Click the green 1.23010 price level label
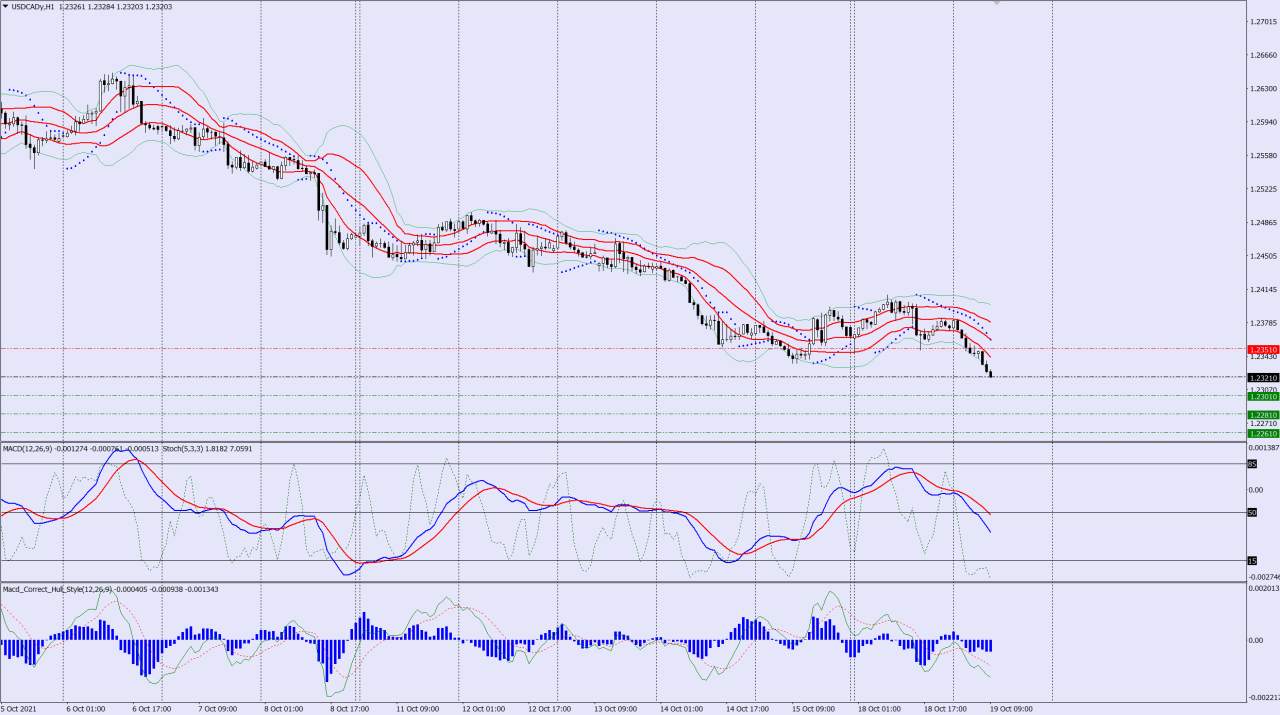Image resolution: width=1280 pixels, height=715 pixels. click(x=1263, y=397)
